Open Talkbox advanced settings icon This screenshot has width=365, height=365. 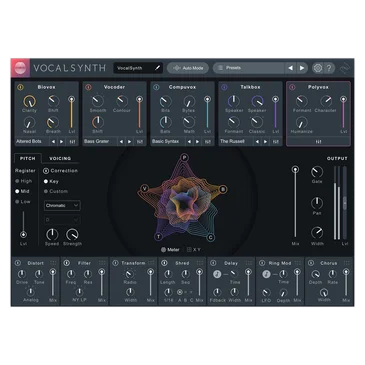pyautogui.click(x=276, y=142)
